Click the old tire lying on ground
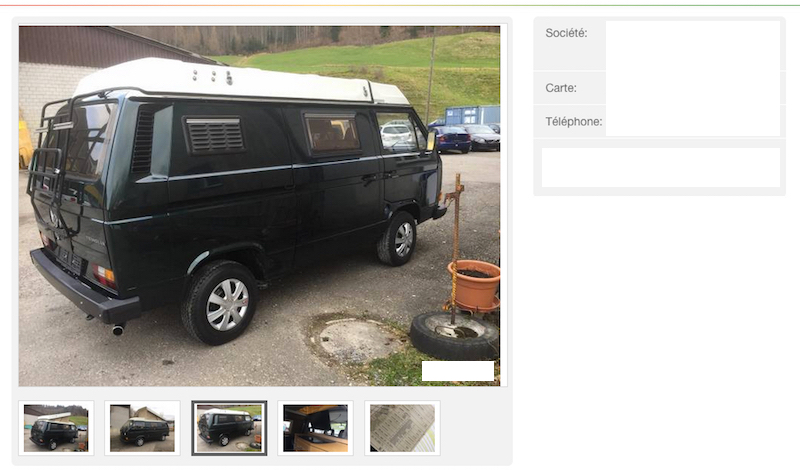This screenshot has width=800, height=470. [x=454, y=335]
